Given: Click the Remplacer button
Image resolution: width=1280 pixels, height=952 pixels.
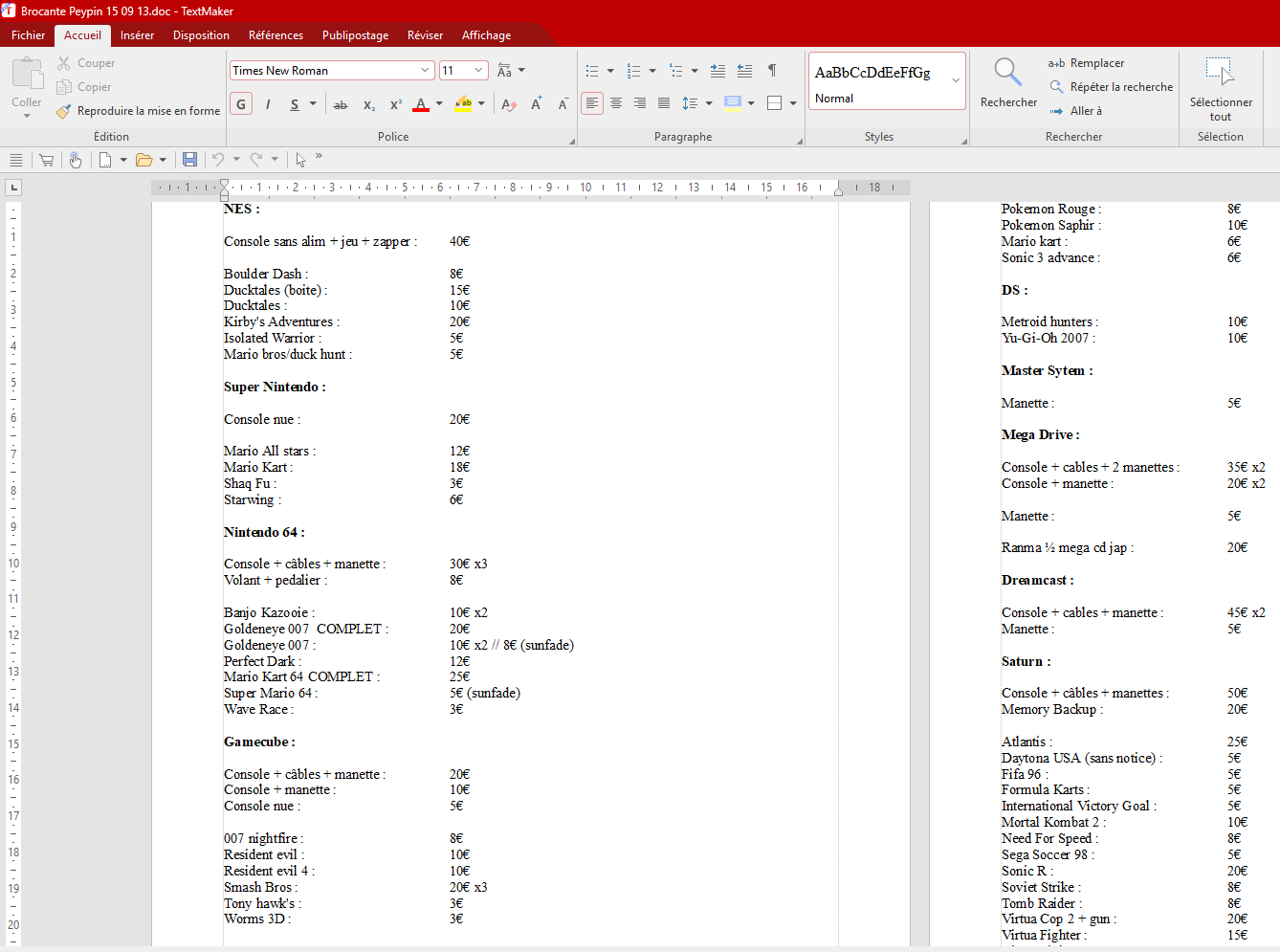Looking at the screenshot, I should pos(1087,63).
